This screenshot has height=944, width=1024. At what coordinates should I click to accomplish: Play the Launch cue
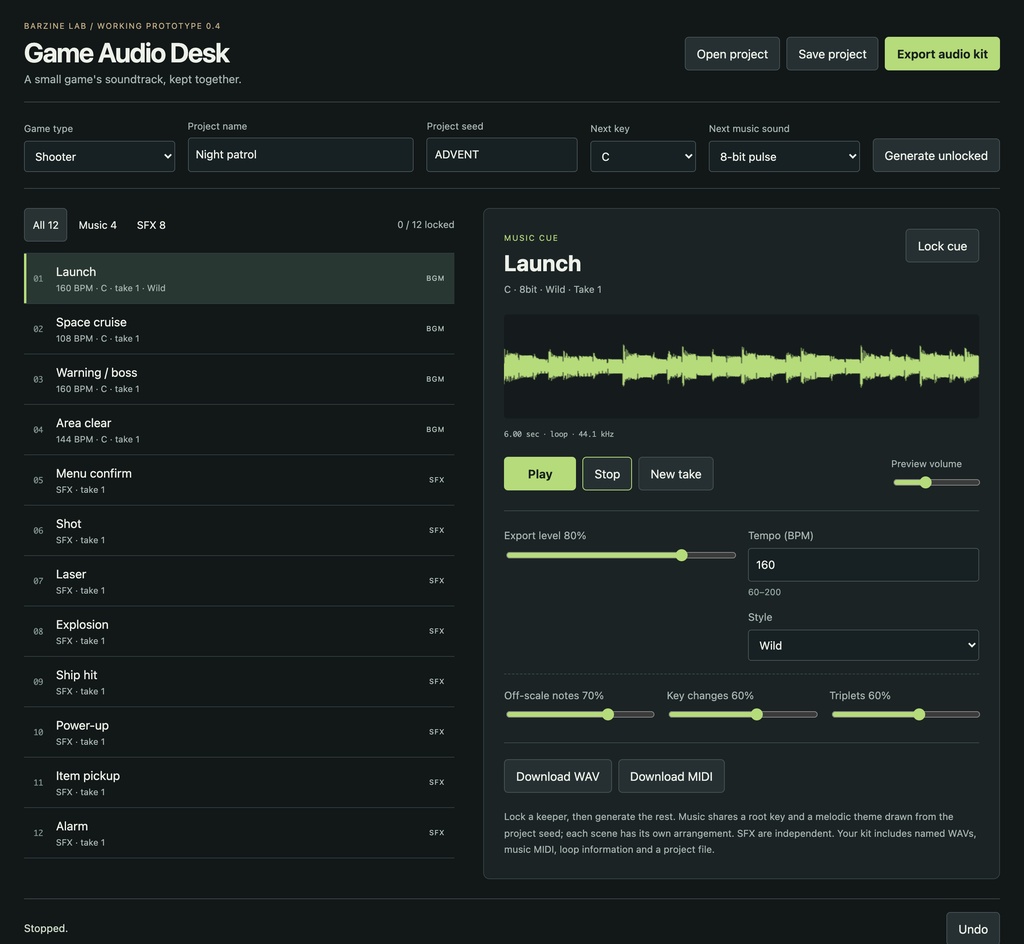click(x=539, y=474)
